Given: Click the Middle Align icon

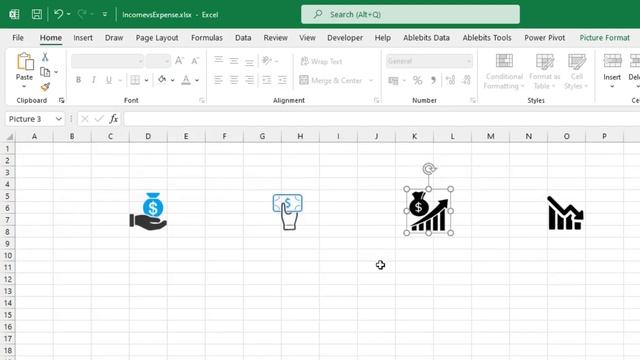Looking at the screenshot, I should pyautogui.click(x=234, y=61).
